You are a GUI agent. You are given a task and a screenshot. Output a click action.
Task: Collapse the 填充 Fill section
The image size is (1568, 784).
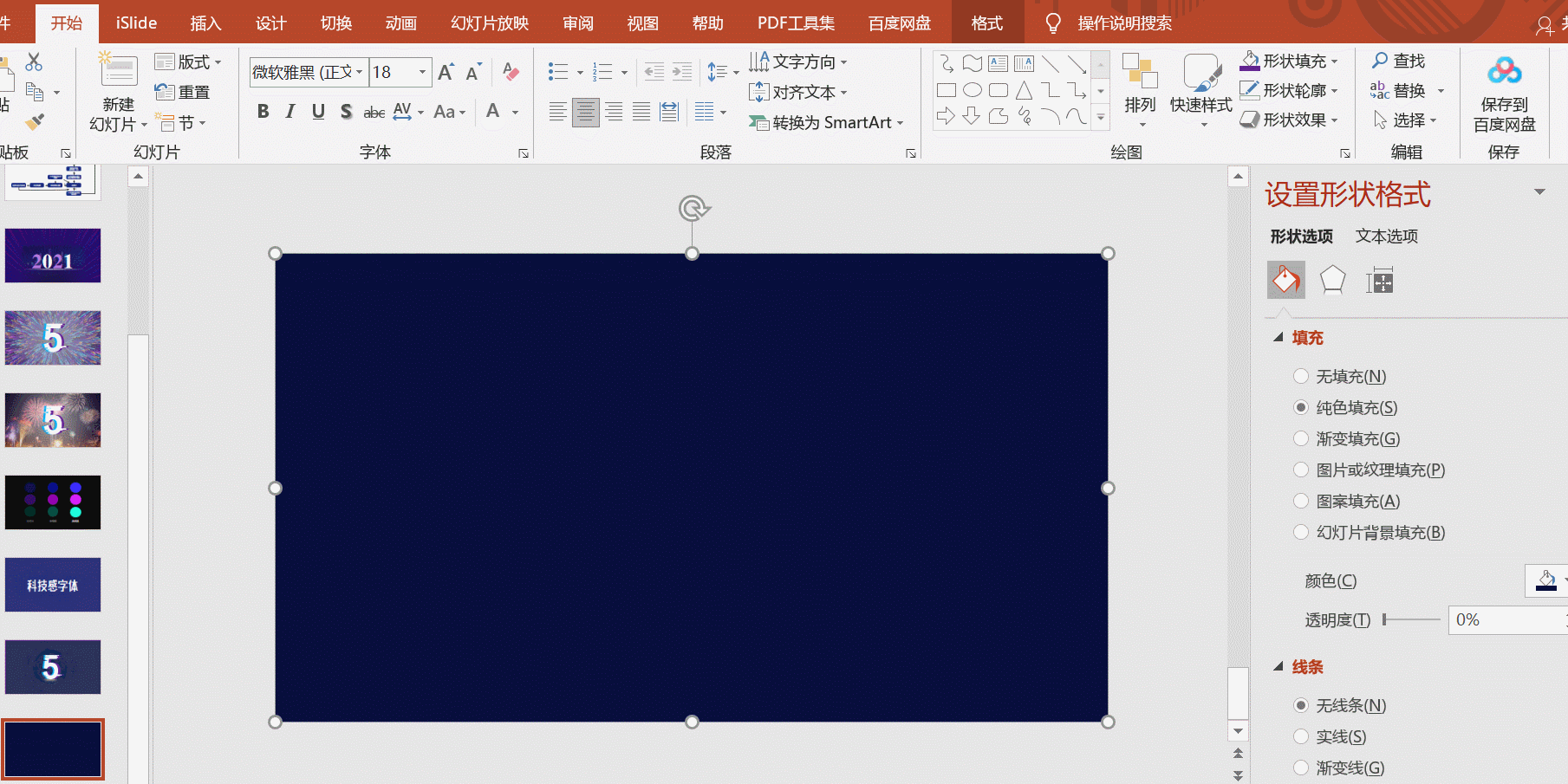pyautogui.click(x=1278, y=337)
